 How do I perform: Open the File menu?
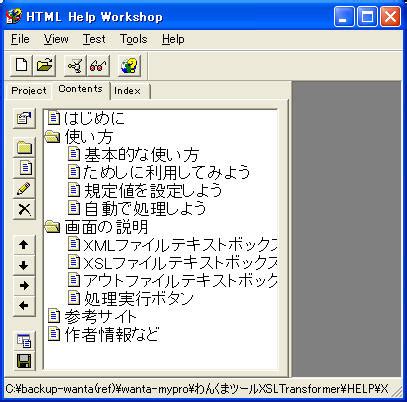pos(20,39)
